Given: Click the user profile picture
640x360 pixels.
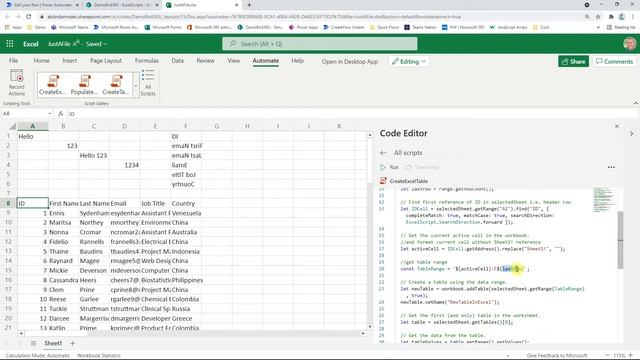Looking at the screenshot, I should [629, 44].
